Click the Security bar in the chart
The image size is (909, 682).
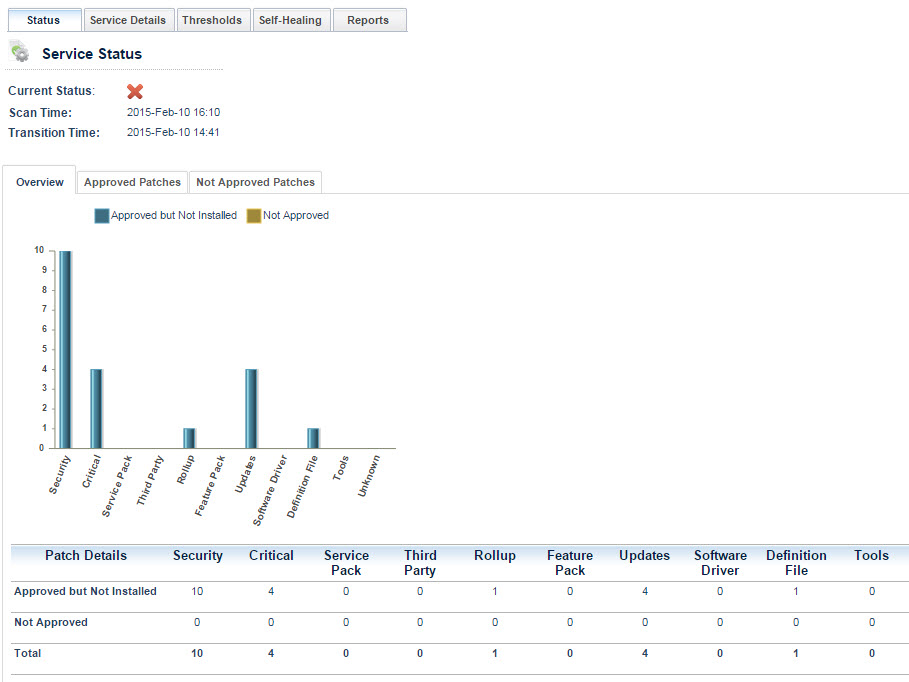[x=65, y=349]
